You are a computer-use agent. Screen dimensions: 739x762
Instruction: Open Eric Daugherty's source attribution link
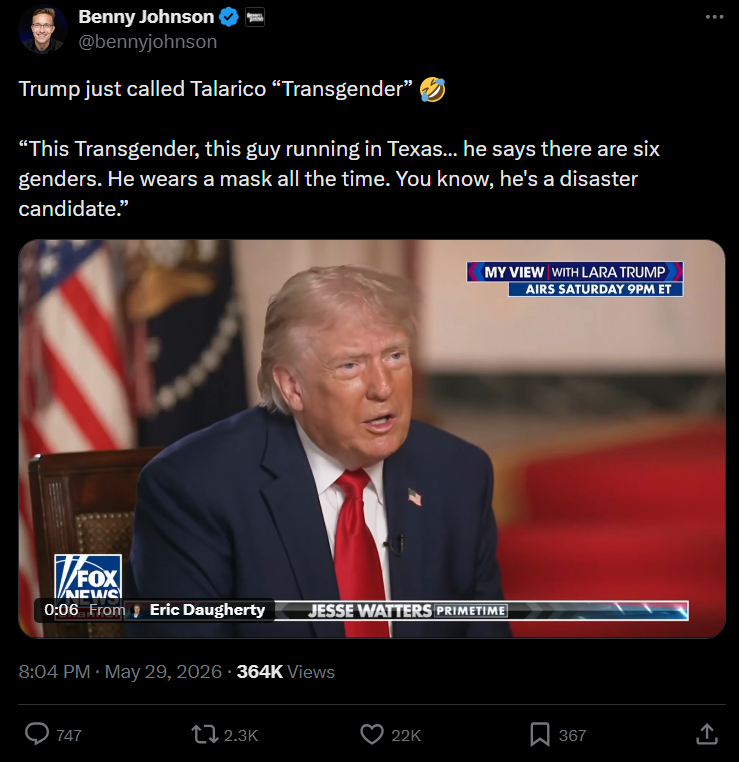(x=207, y=609)
